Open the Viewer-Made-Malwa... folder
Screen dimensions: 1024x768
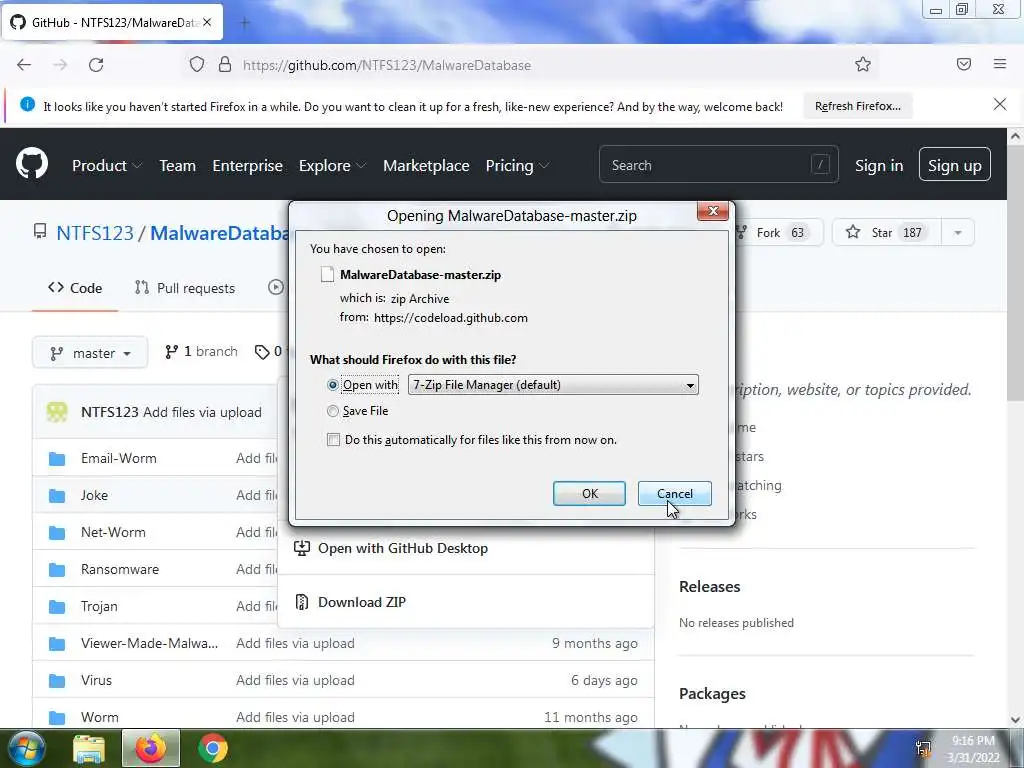coord(150,643)
